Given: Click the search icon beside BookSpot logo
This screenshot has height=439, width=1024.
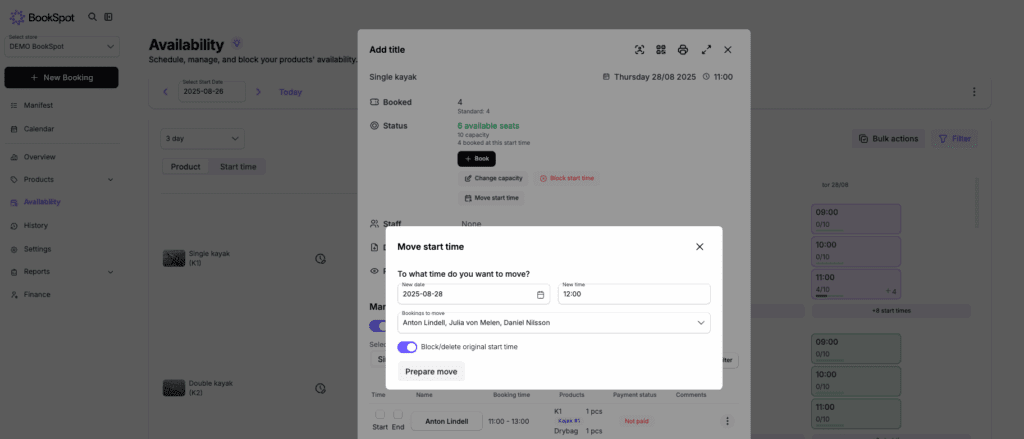Looking at the screenshot, I should coord(92,17).
